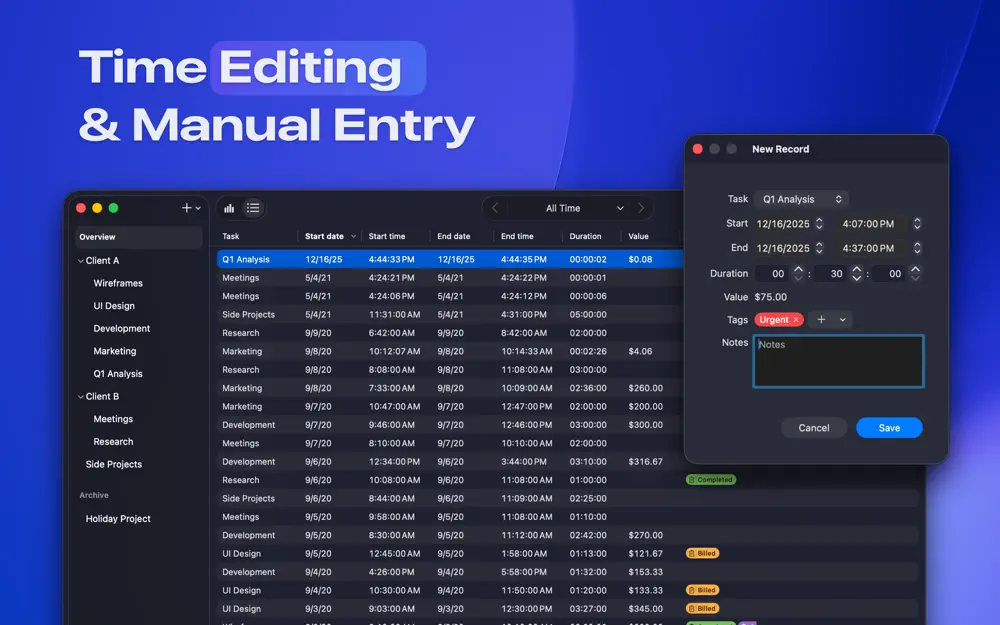Click the Notes input field
Image resolution: width=1000 pixels, height=625 pixels.
[x=838, y=360]
